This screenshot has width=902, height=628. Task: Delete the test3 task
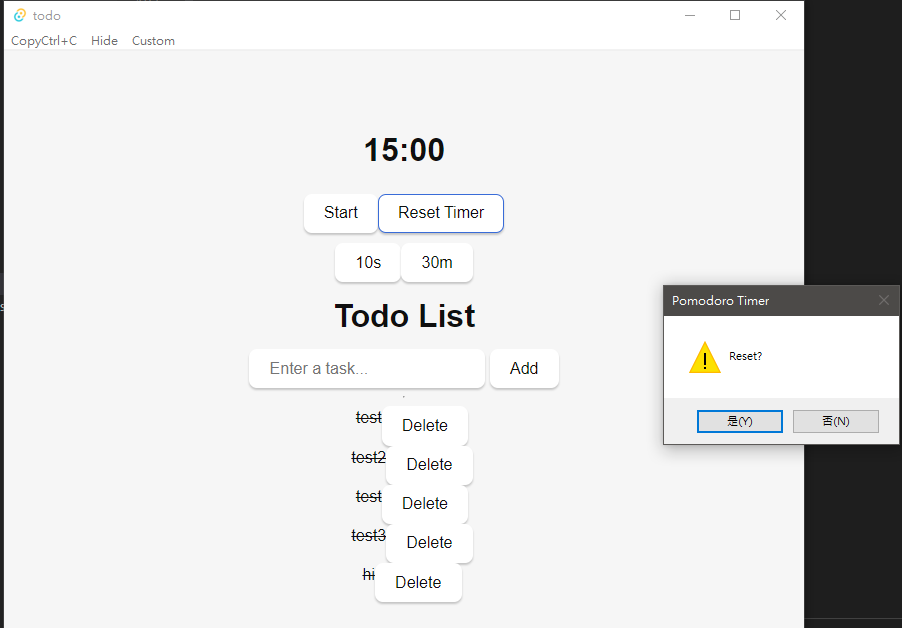click(x=429, y=543)
